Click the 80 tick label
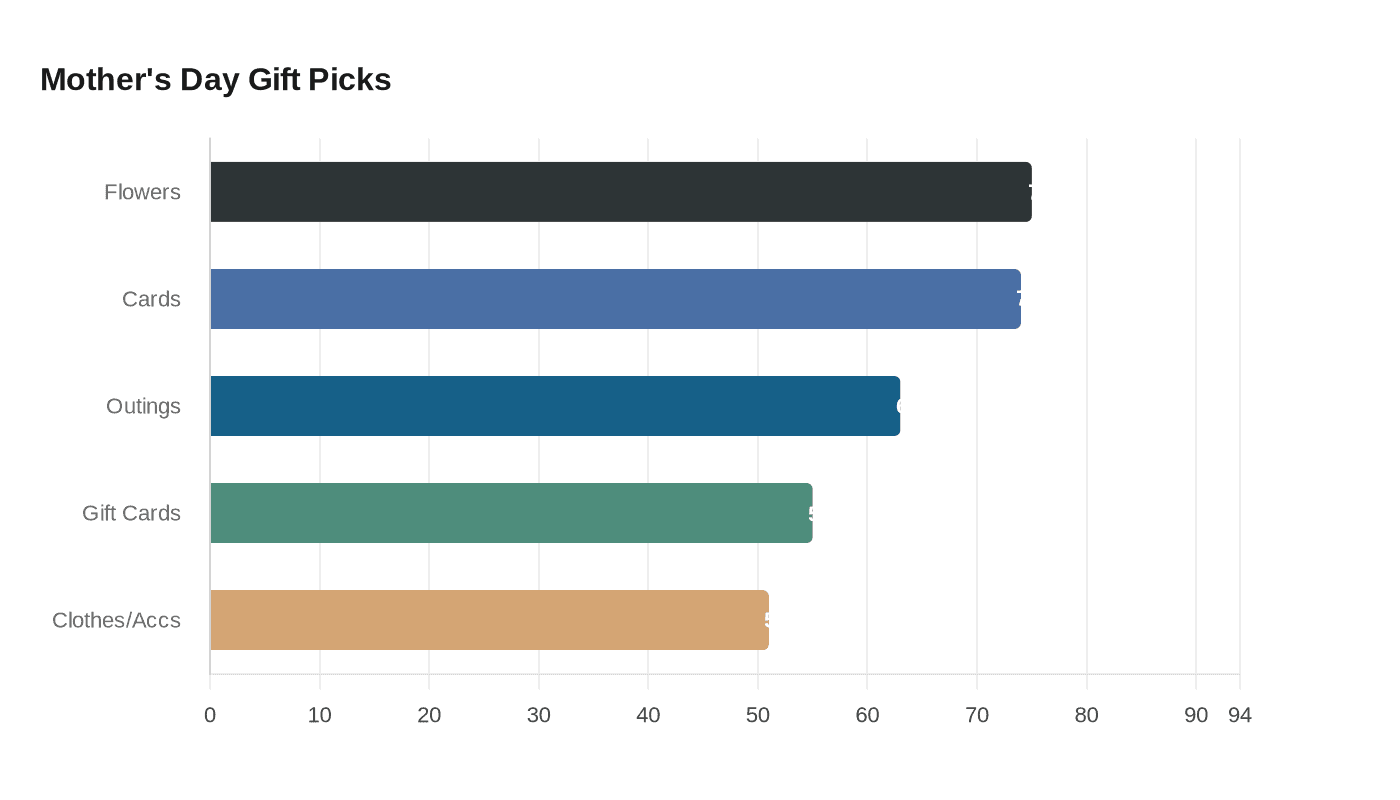1400x800 pixels. click(1086, 715)
